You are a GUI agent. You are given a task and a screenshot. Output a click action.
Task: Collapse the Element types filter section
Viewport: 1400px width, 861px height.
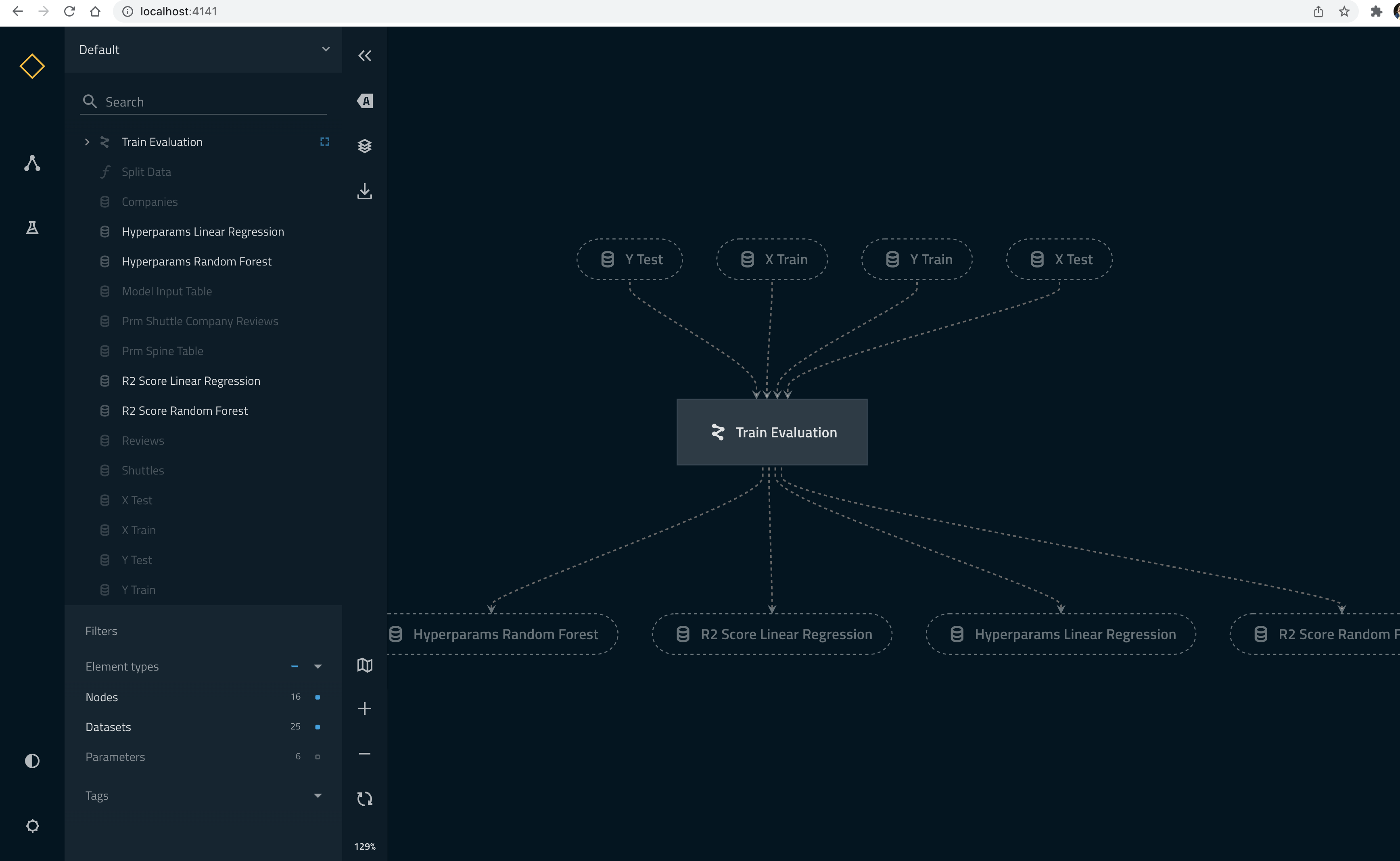[318, 666]
